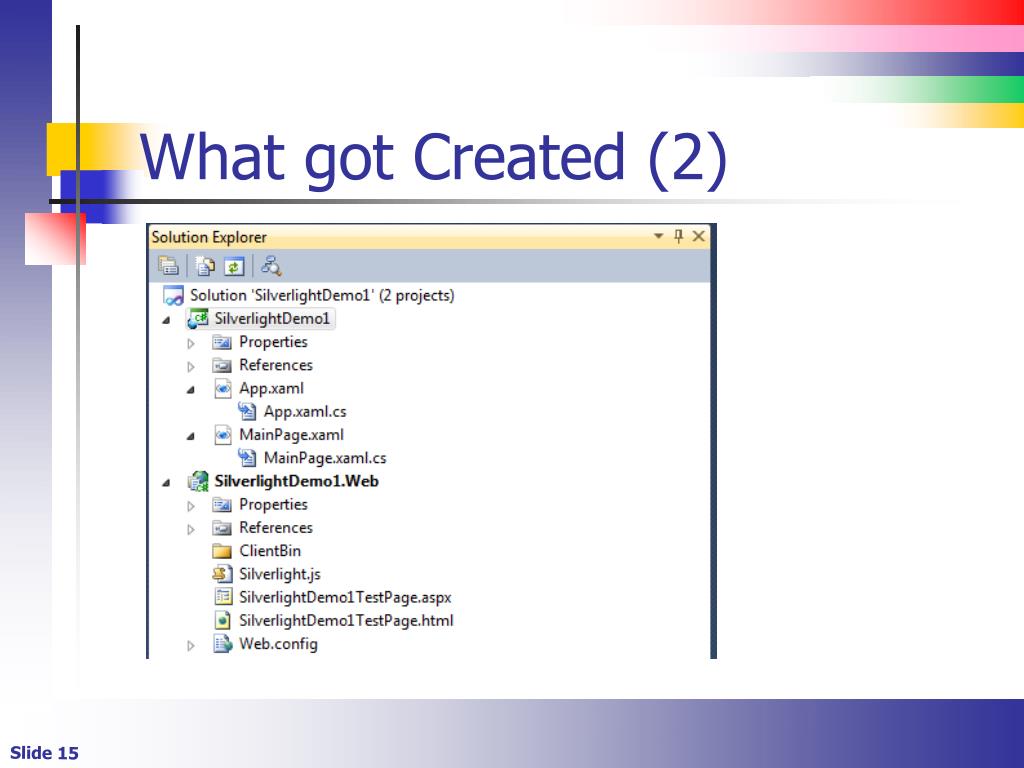Select the ClientBin folder
Image resolution: width=1024 pixels, height=768 pixels.
tap(270, 551)
